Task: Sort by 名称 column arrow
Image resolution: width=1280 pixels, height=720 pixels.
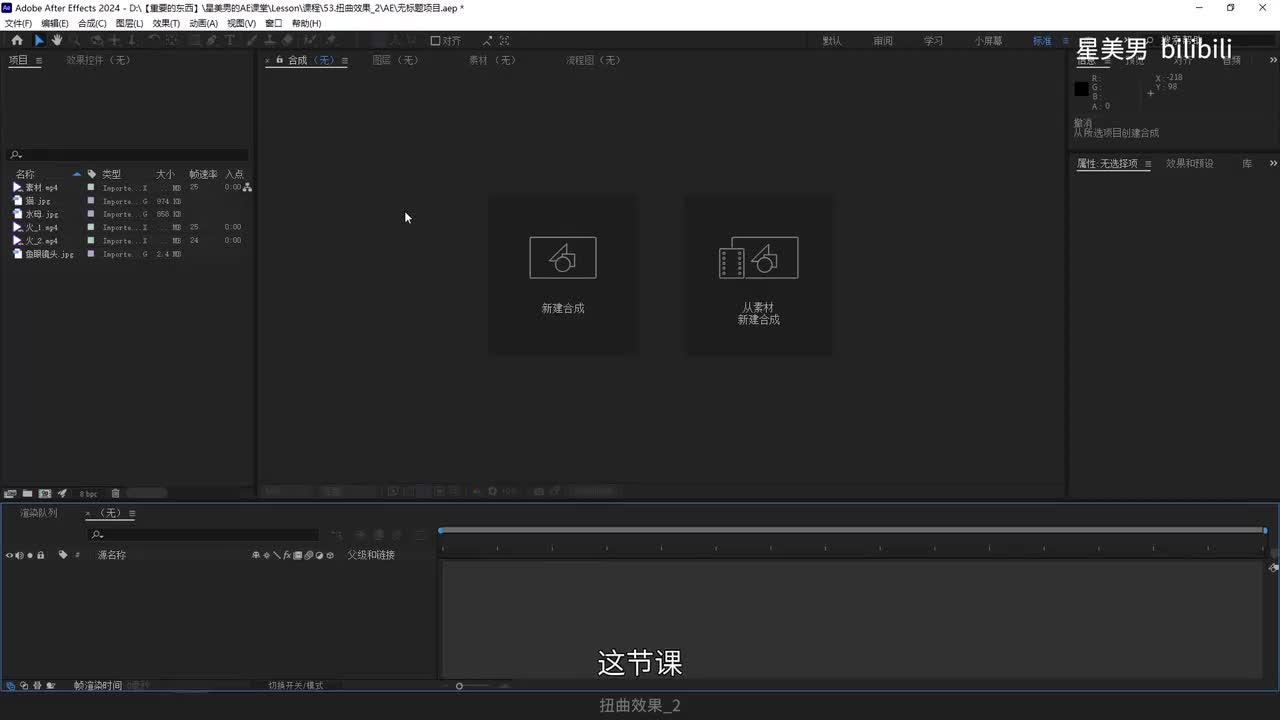Action: coord(77,174)
